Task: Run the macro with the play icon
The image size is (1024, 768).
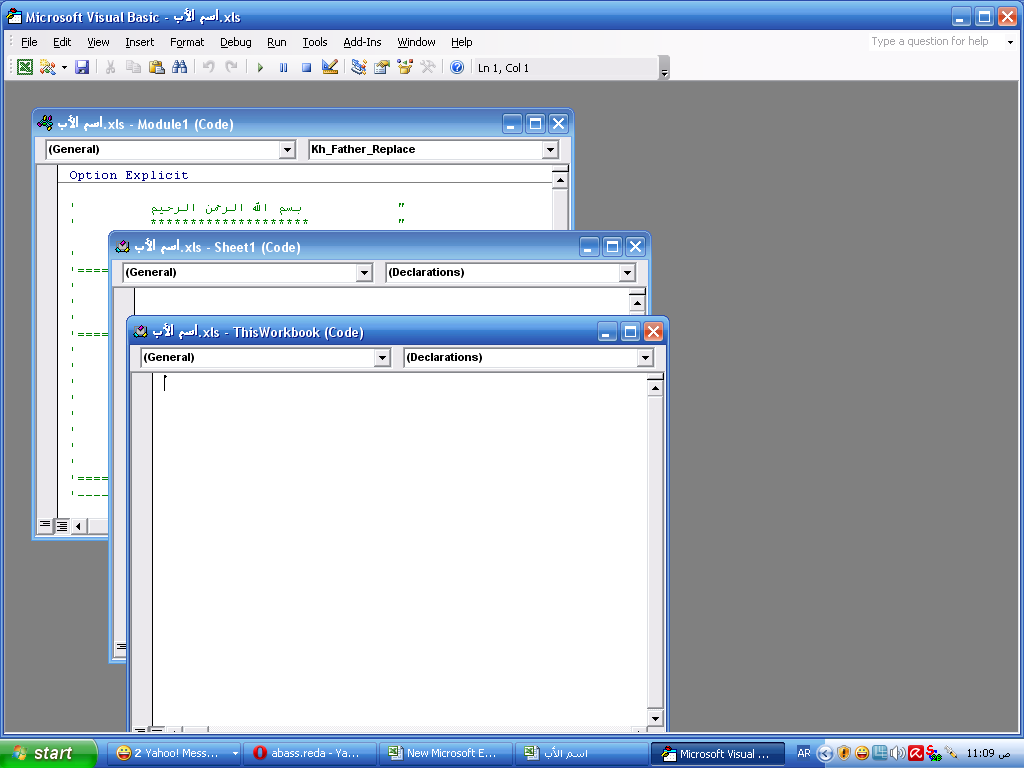Action: [x=260, y=67]
